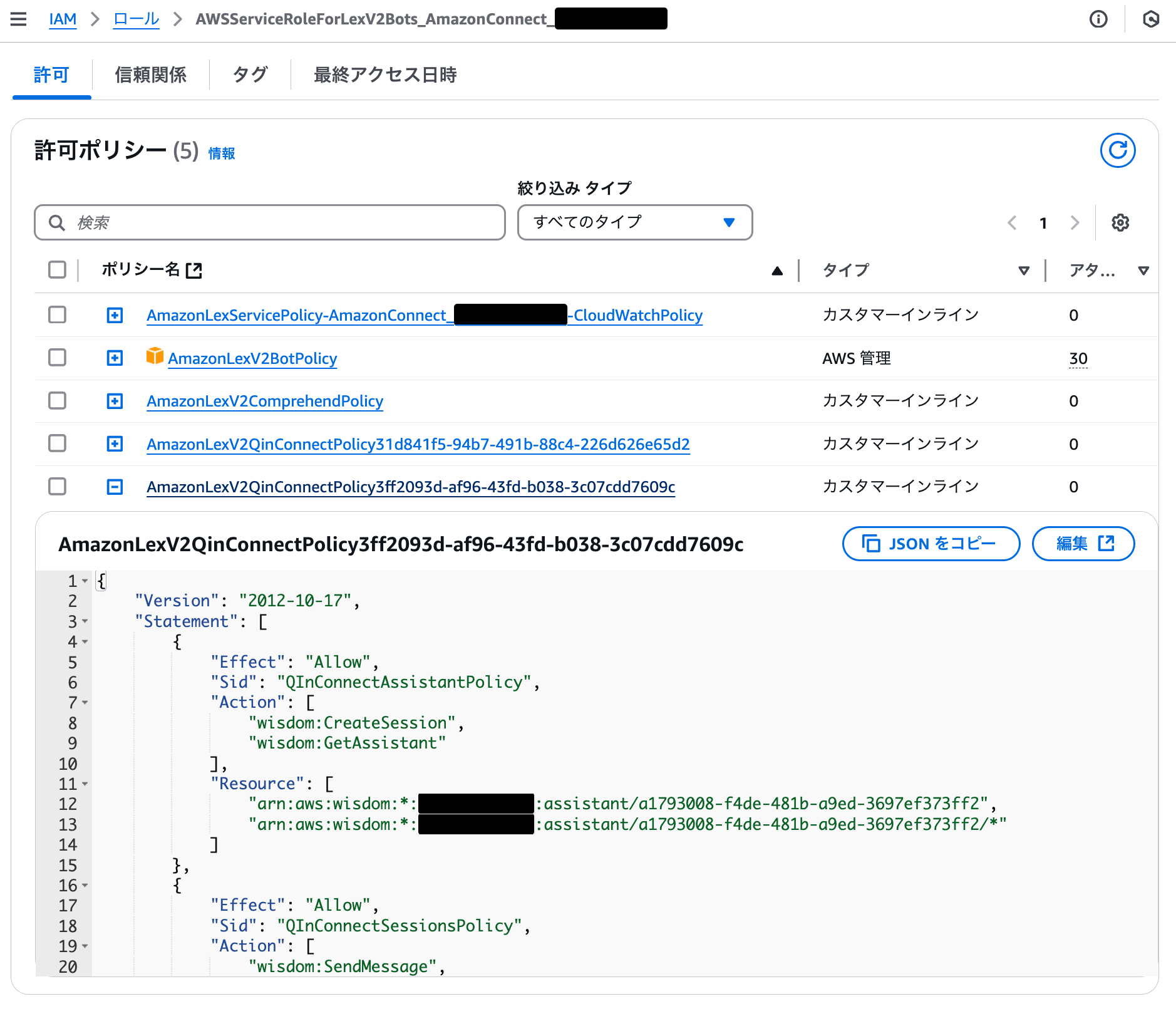Click page number 1 in pagination
This screenshot has width=1176, height=1026.
tap(1043, 223)
